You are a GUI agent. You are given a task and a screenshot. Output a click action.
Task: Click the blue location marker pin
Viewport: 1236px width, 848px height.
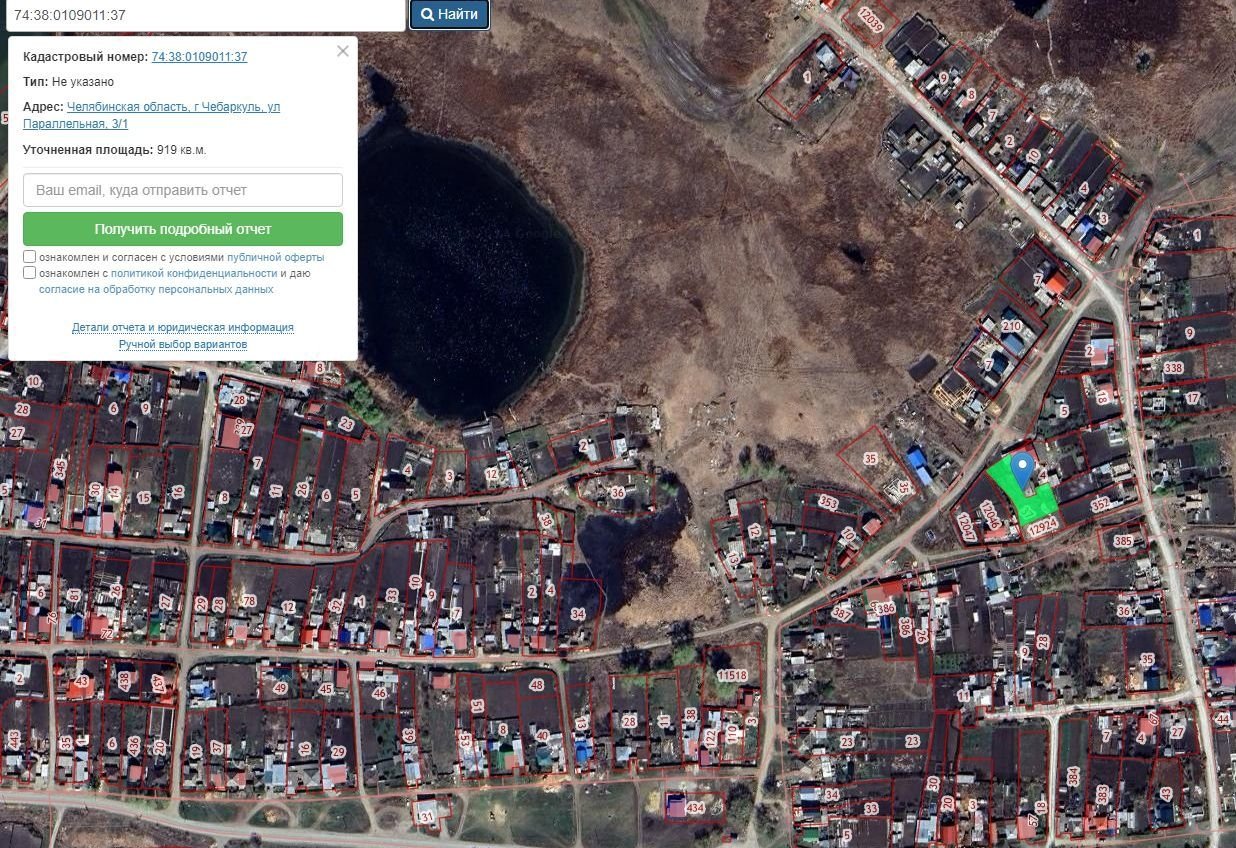[x=1021, y=469]
